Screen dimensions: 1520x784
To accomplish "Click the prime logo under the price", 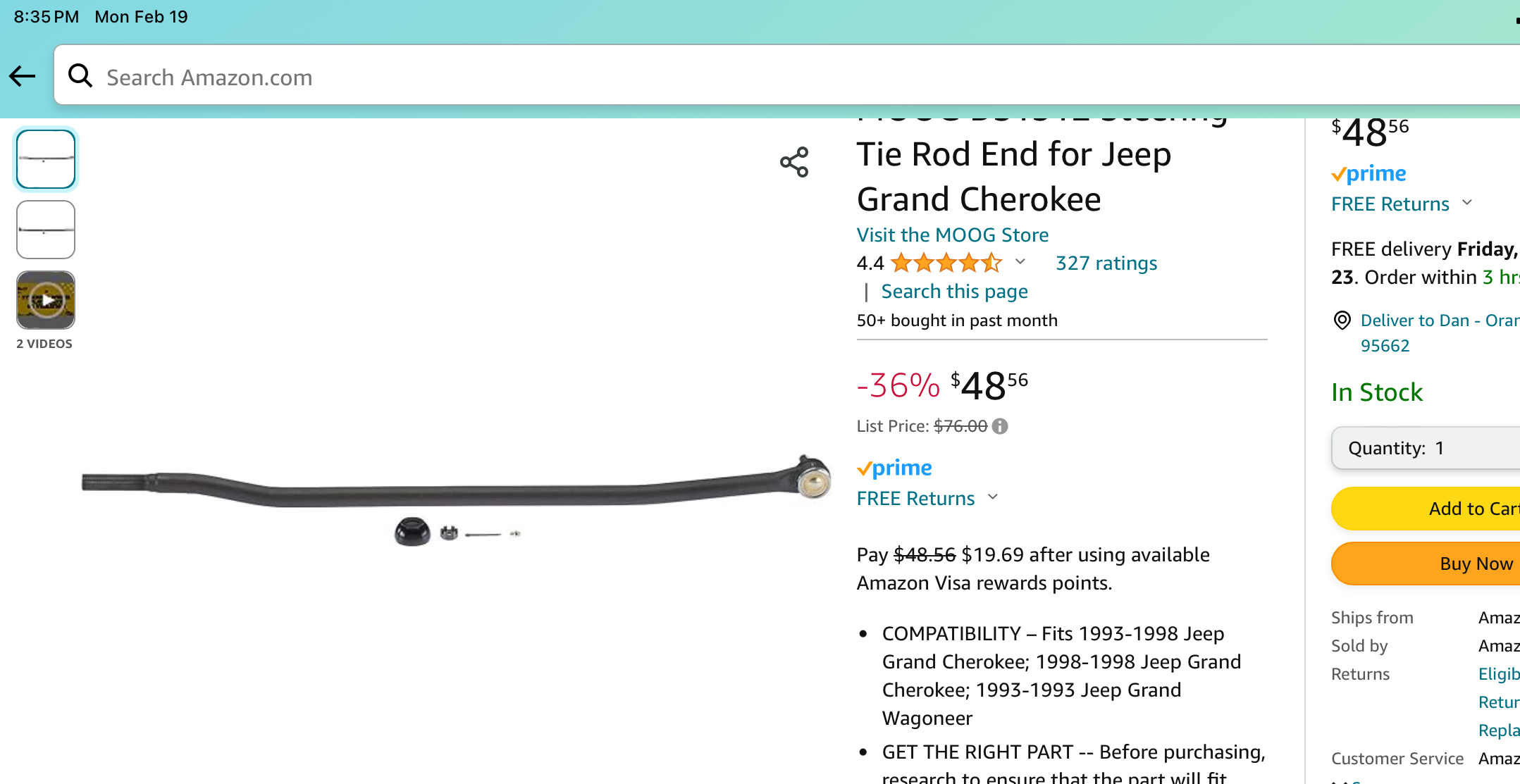I will point(894,468).
